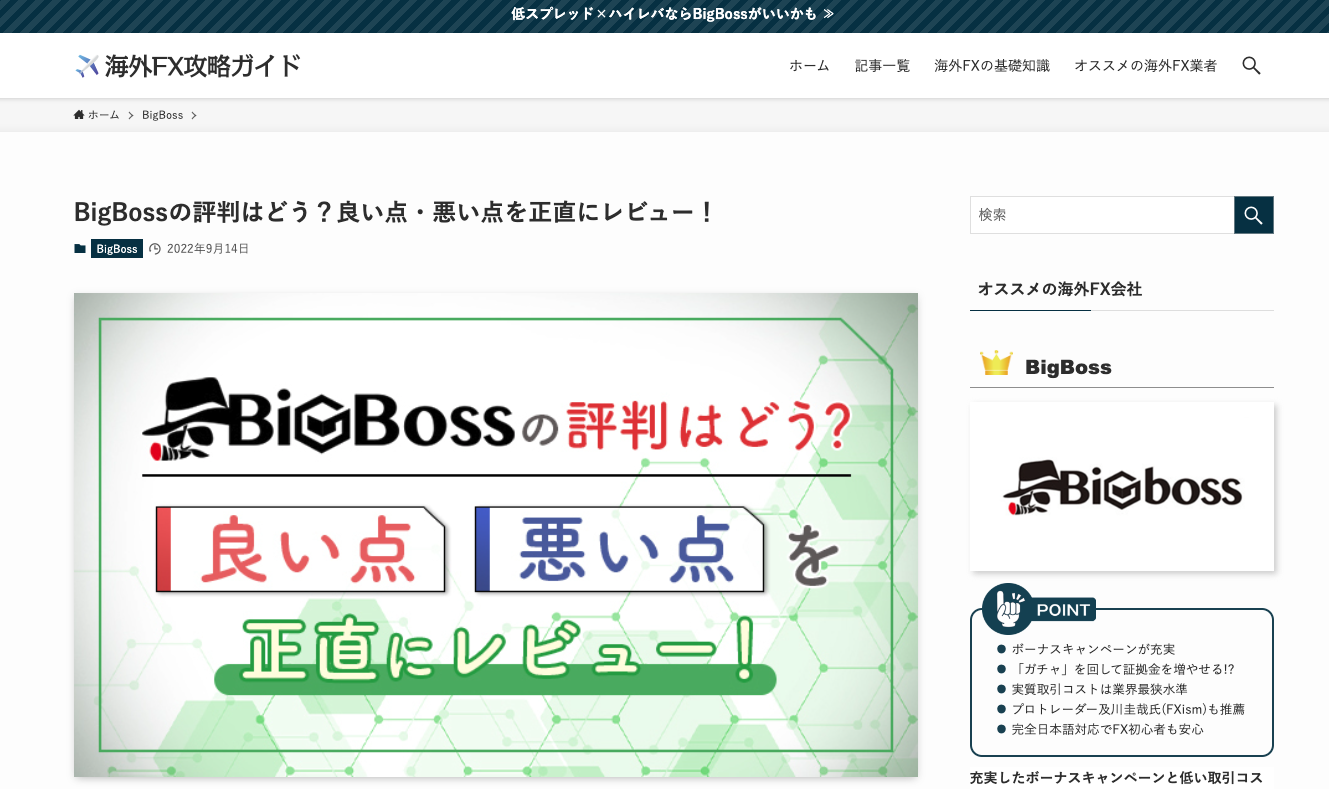This screenshot has width=1329, height=789.
Task: Click the magnifying glass search icon in the header
Action: pyautogui.click(x=1251, y=65)
